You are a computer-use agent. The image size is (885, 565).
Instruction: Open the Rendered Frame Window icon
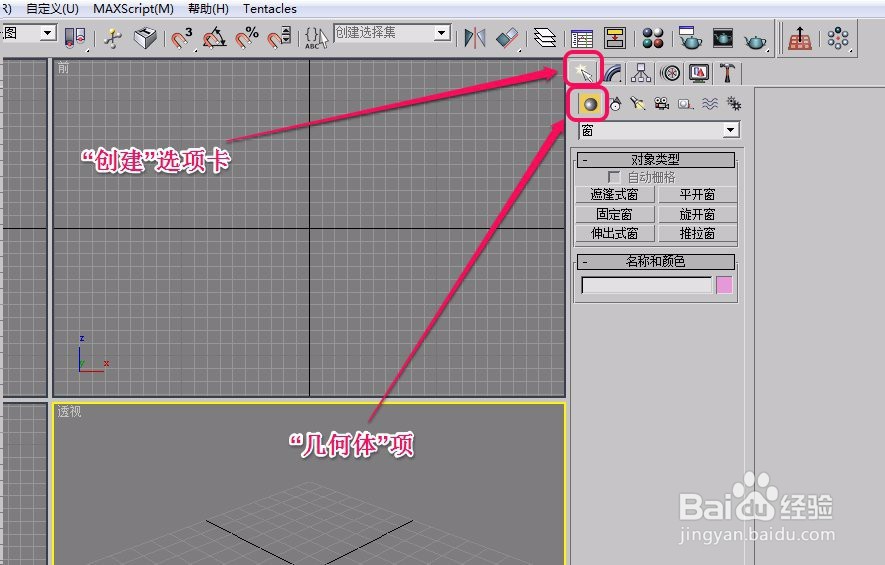pyautogui.click(x=722, y=38)
